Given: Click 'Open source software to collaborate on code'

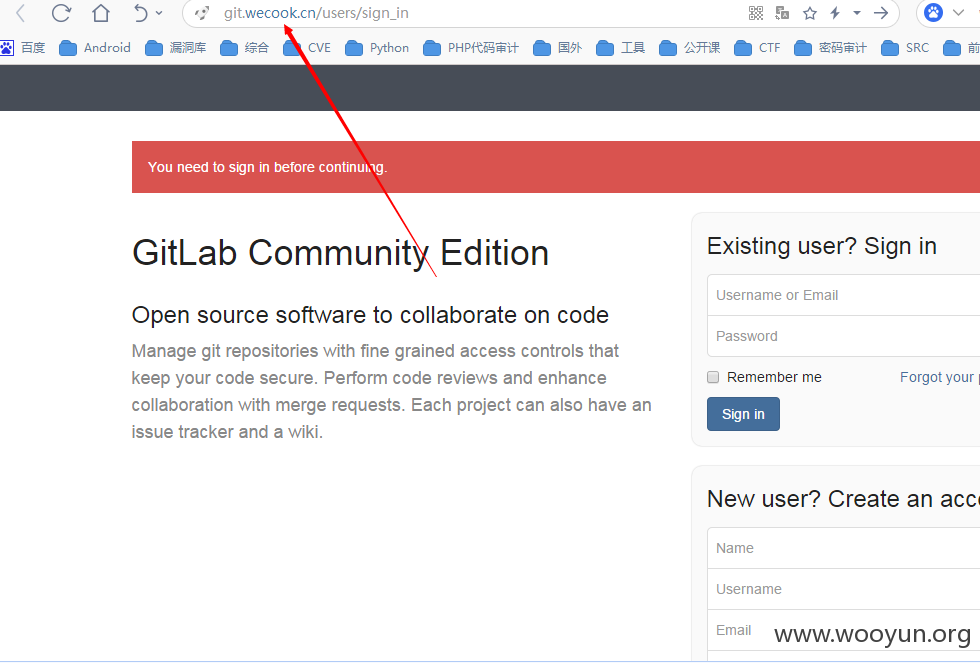Looking at the screenshot, I should 370,315.
